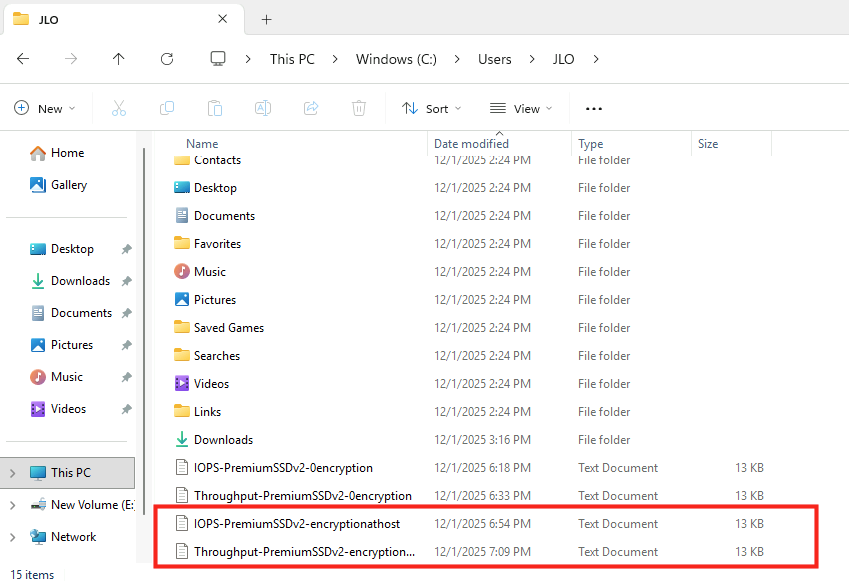Click the Paste clipboard icon
Screen dimensions: 849x582
(x=215, y=108)
